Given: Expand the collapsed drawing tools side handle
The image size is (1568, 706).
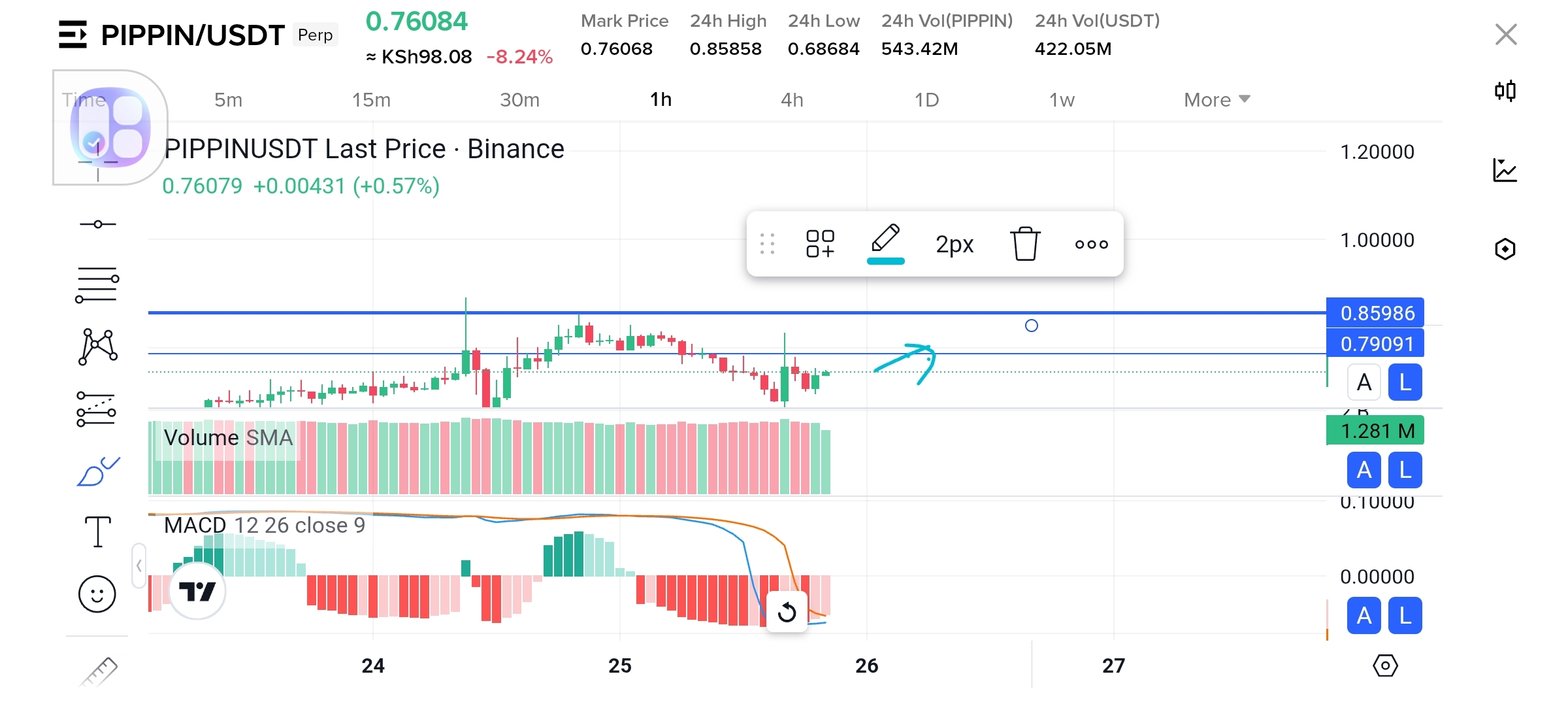Looking at the screenshot, I should click(139, 565).
